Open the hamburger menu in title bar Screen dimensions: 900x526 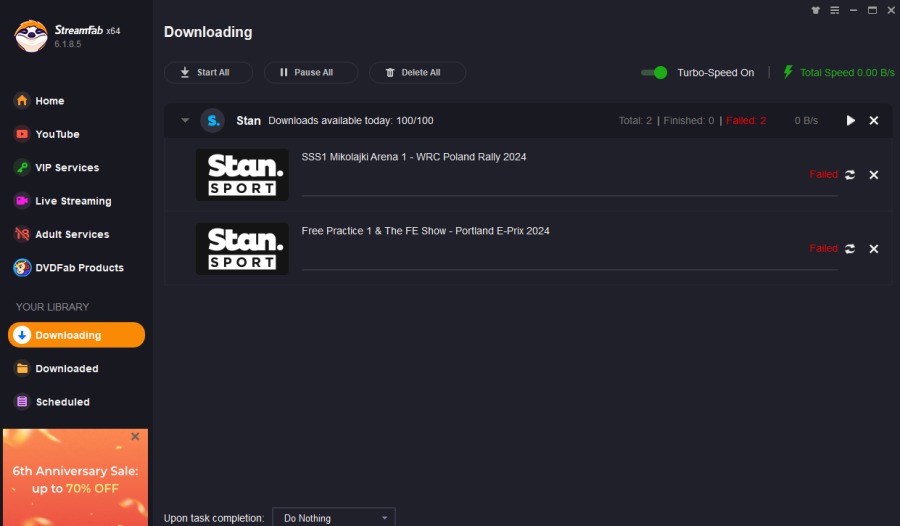(x=835, y=10)
